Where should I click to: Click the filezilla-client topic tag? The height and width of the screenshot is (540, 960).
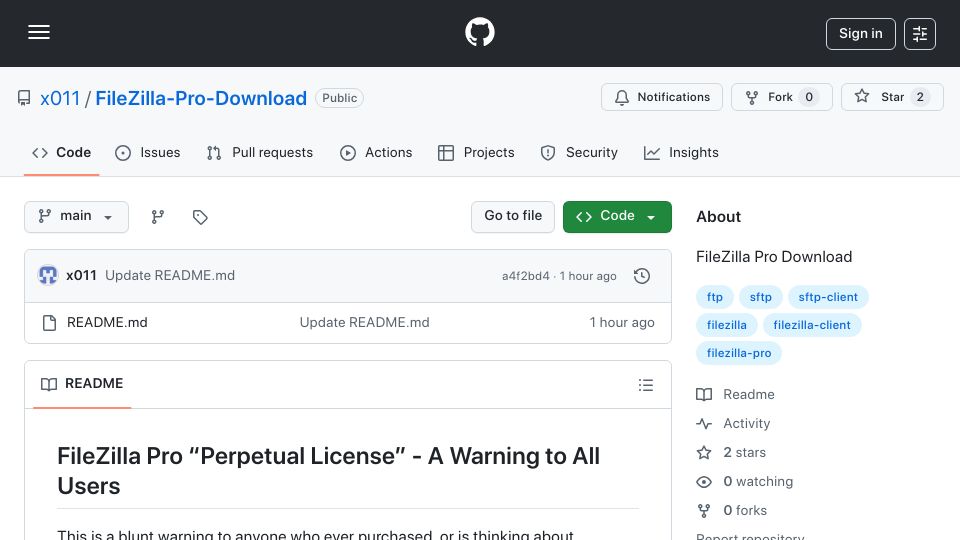click(812, 325)
